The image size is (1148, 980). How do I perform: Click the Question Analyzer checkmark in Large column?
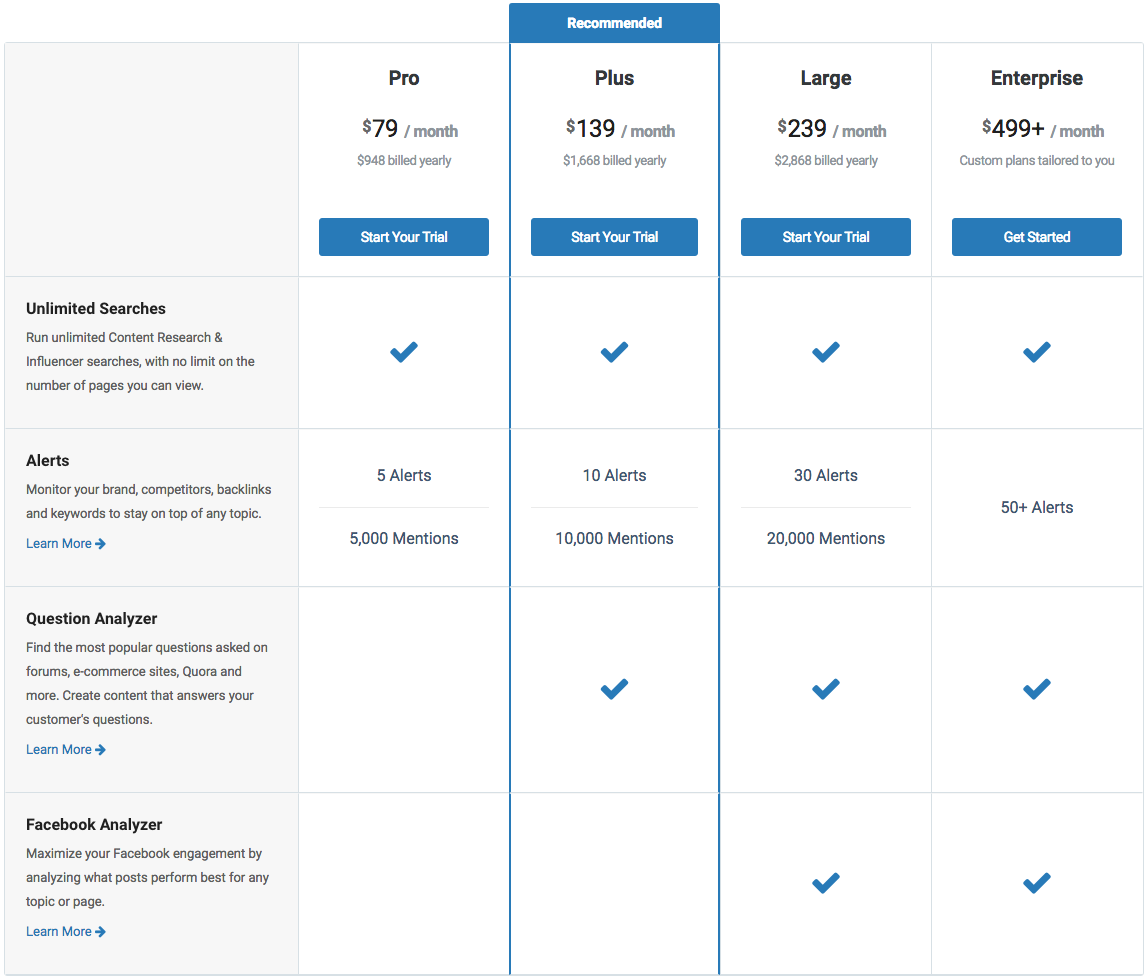825,689
